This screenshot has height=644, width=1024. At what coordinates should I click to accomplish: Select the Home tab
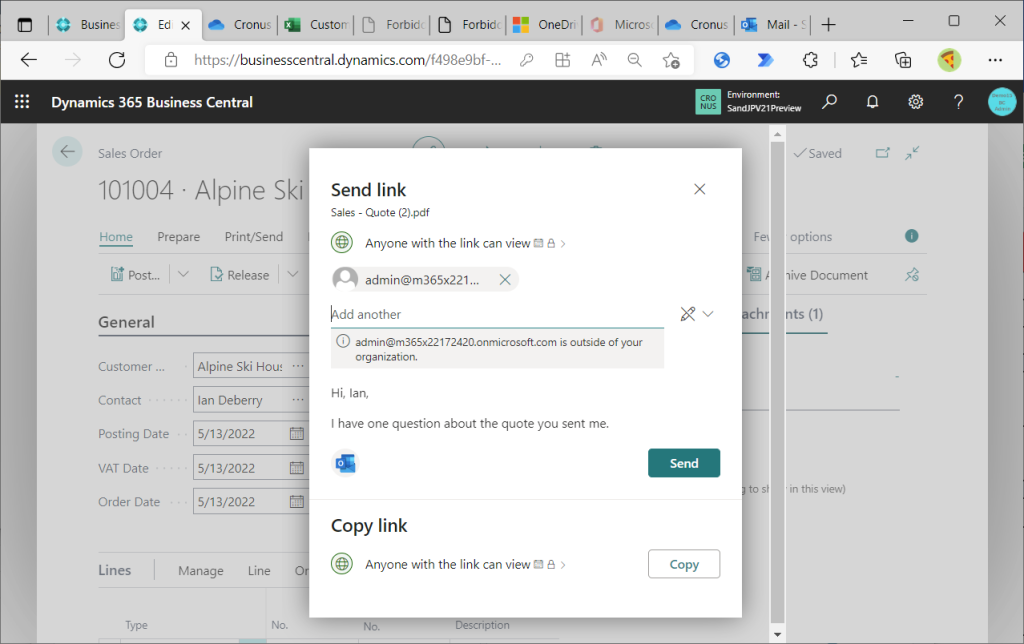click(116, 236)
